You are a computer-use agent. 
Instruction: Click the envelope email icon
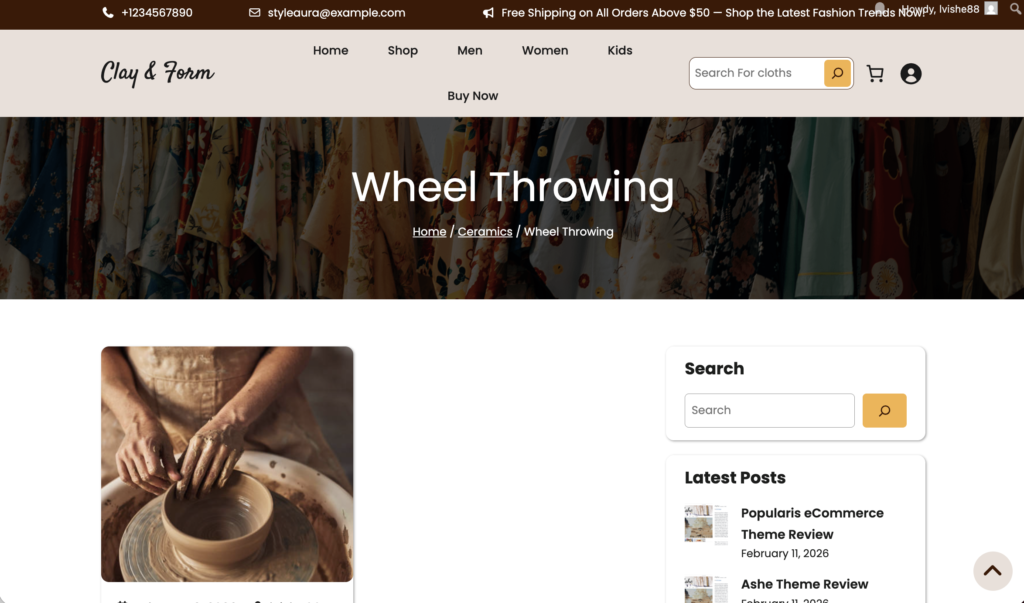[x=255, y=12]
